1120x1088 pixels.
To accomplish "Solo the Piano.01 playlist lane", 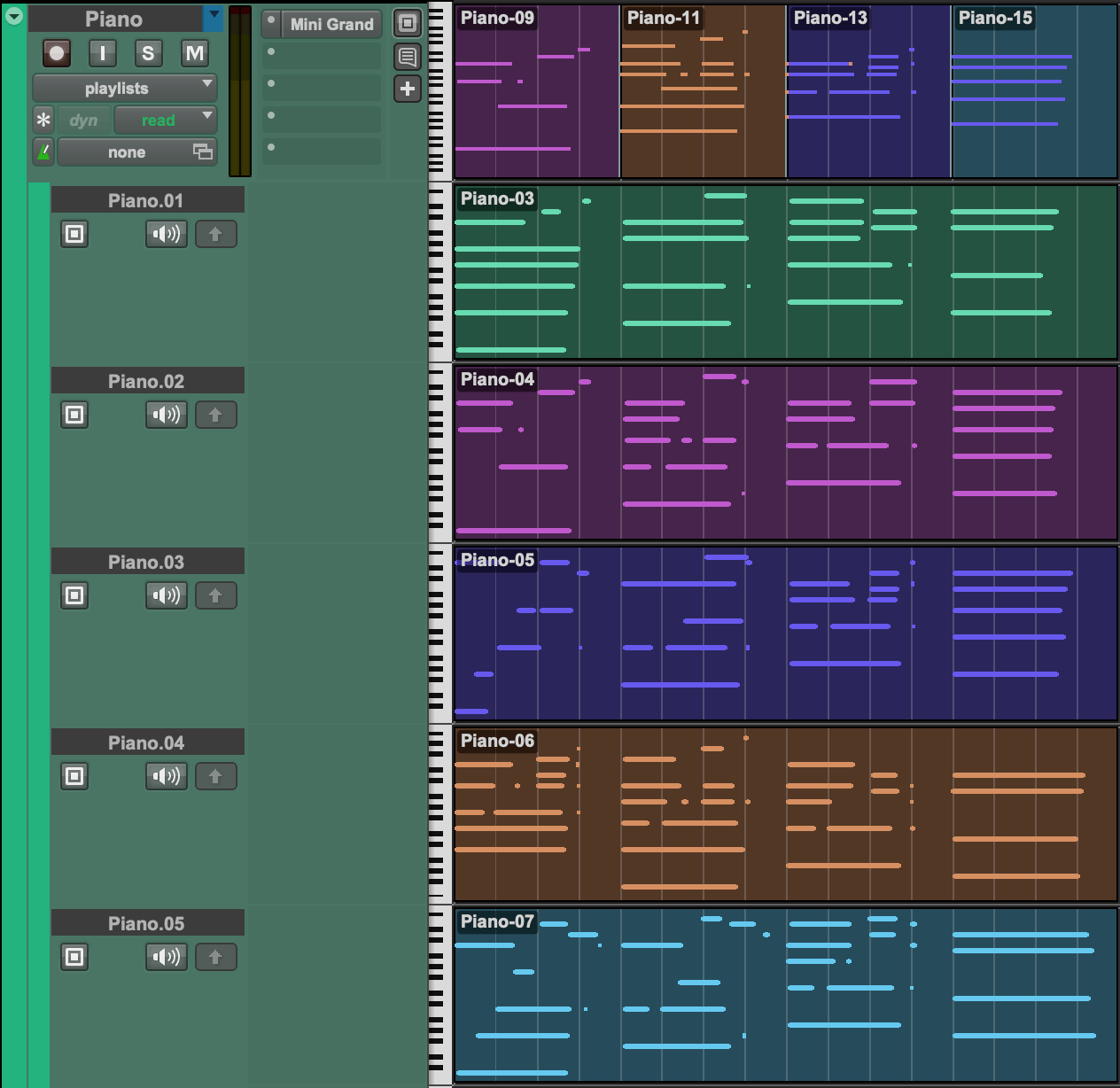I will 74,234.
